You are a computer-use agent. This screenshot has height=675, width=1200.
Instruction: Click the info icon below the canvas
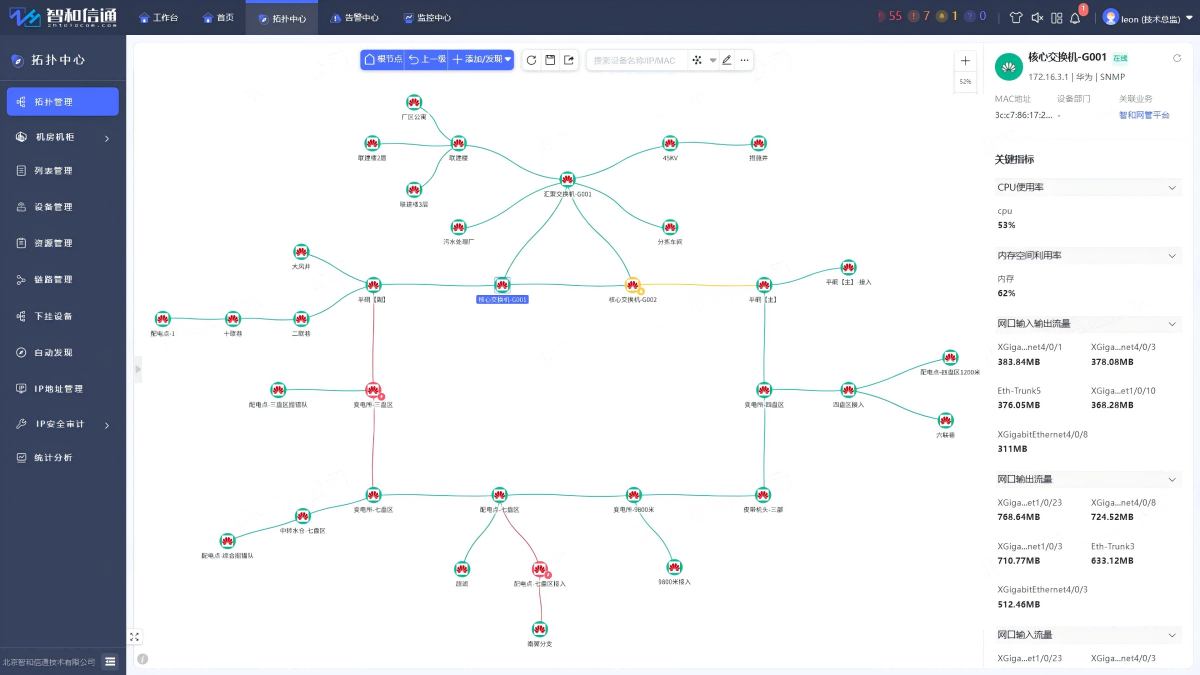[143, 659]
